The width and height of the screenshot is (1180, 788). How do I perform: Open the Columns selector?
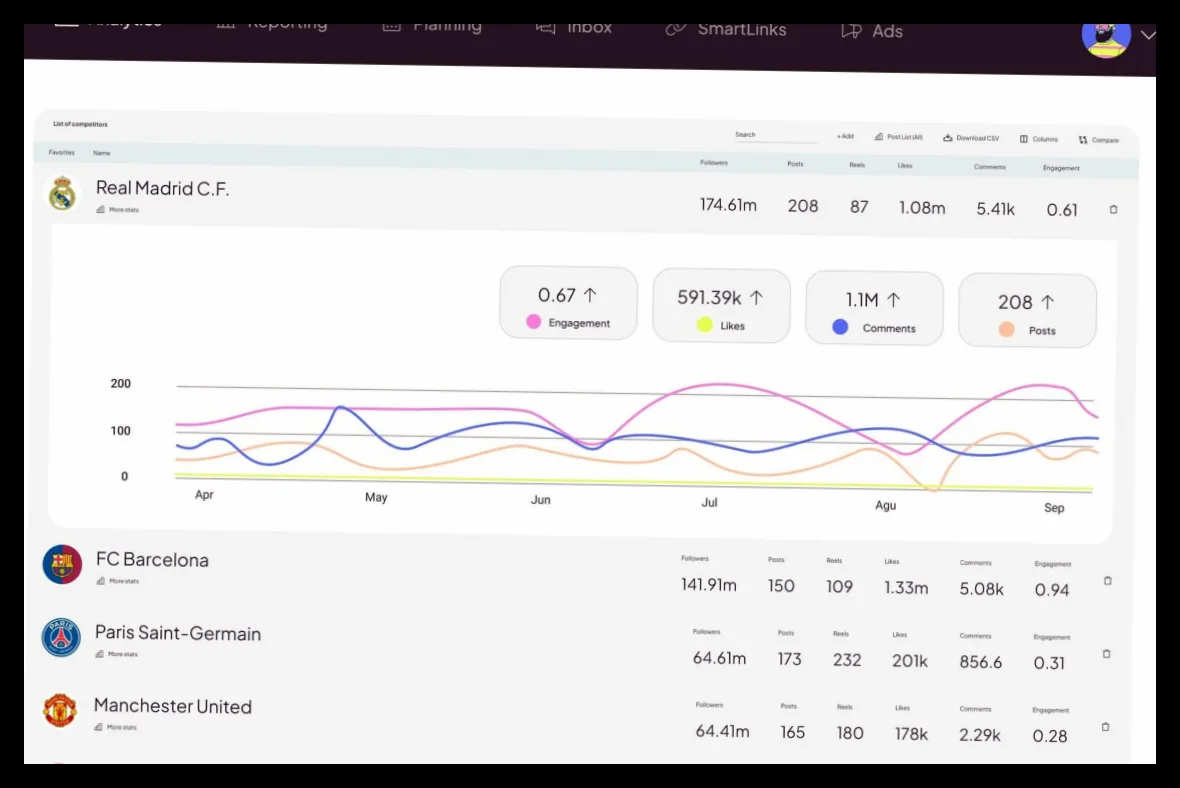pos(1039,139)
